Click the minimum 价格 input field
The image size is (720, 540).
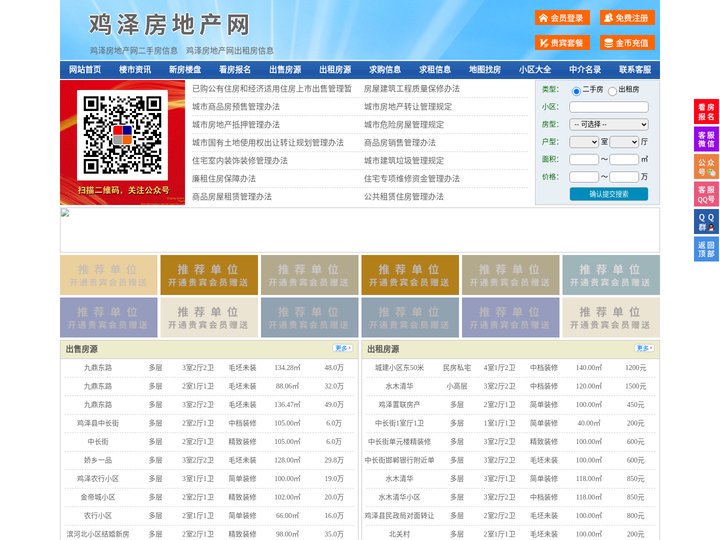584,177
